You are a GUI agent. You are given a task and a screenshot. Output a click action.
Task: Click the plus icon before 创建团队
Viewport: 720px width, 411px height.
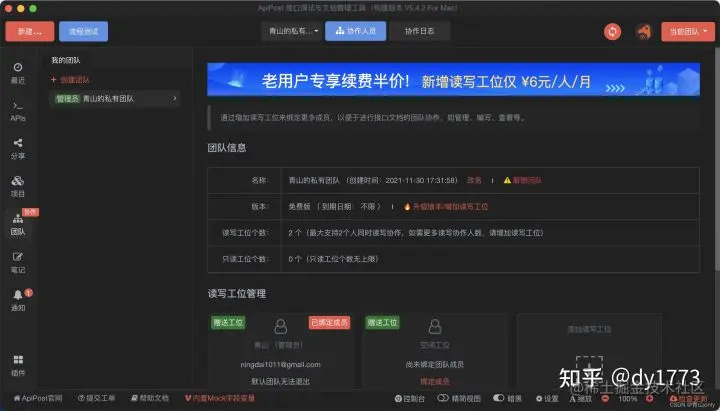[x=53, y=79]
